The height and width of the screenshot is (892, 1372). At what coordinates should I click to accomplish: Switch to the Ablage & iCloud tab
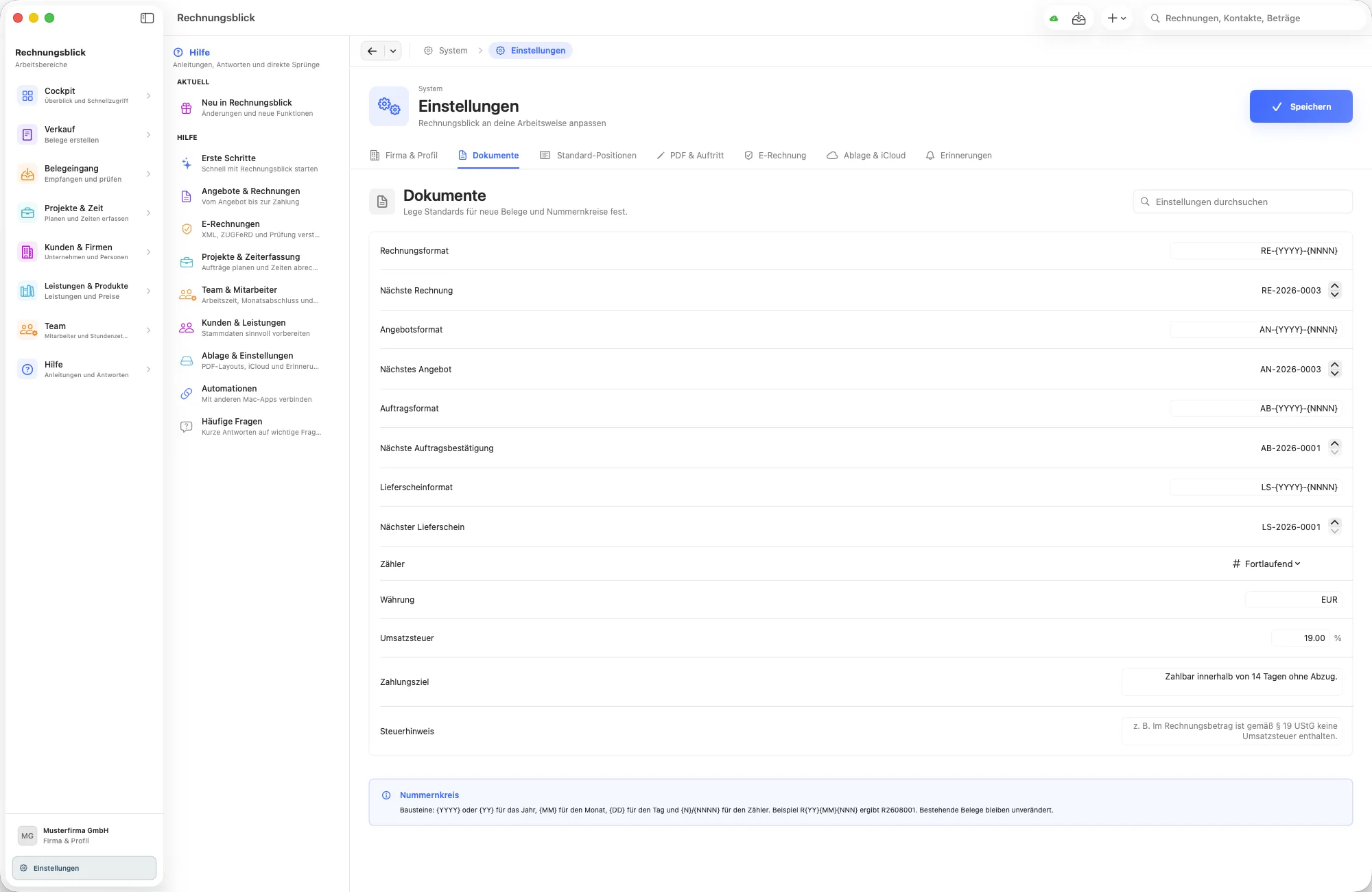(x=866, y=156)
